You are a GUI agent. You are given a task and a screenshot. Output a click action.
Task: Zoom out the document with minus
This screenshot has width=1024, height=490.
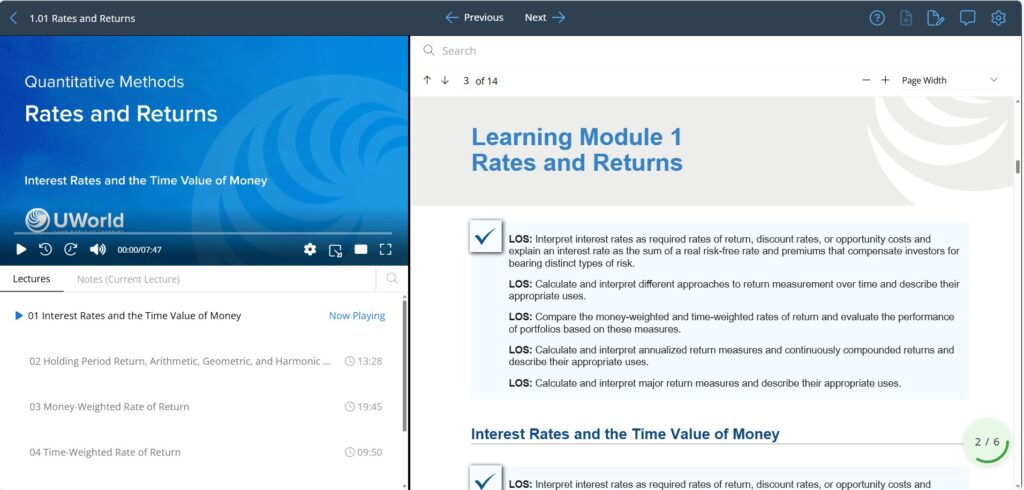click(866, 80)
